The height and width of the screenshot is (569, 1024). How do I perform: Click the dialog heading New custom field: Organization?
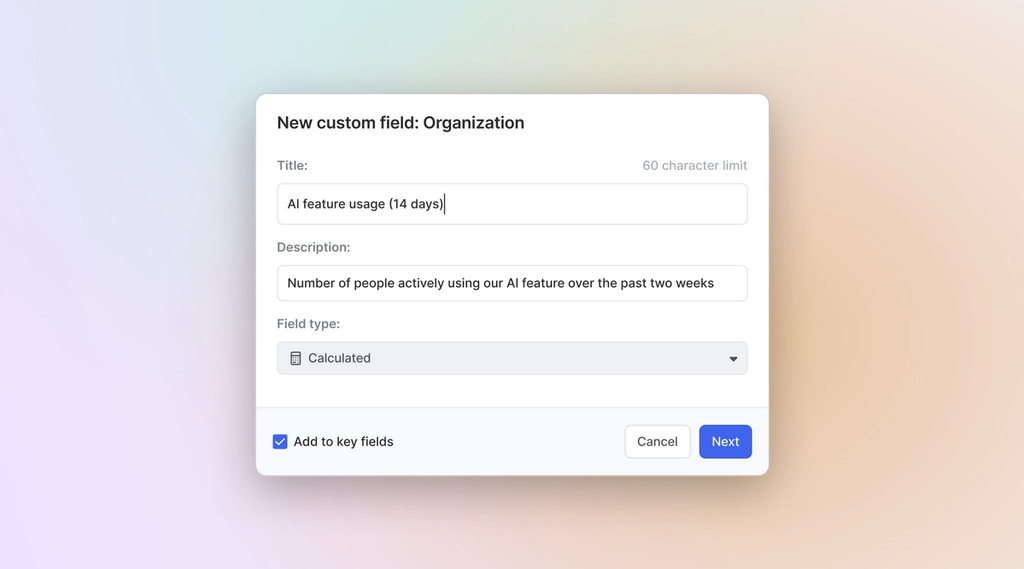pyautogui.click(x=400, y=123)
